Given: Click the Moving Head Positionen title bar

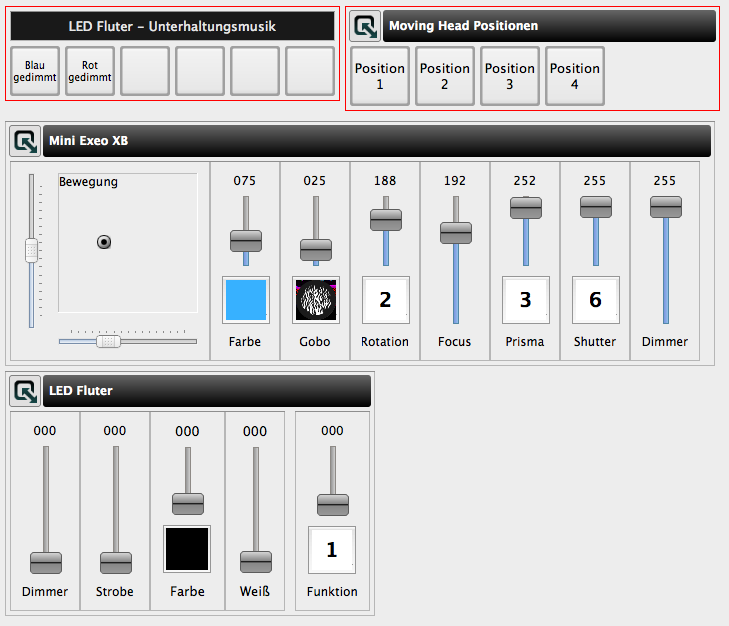Looking at the screenshot, I should pyautogui.click(x=550, y=26).
